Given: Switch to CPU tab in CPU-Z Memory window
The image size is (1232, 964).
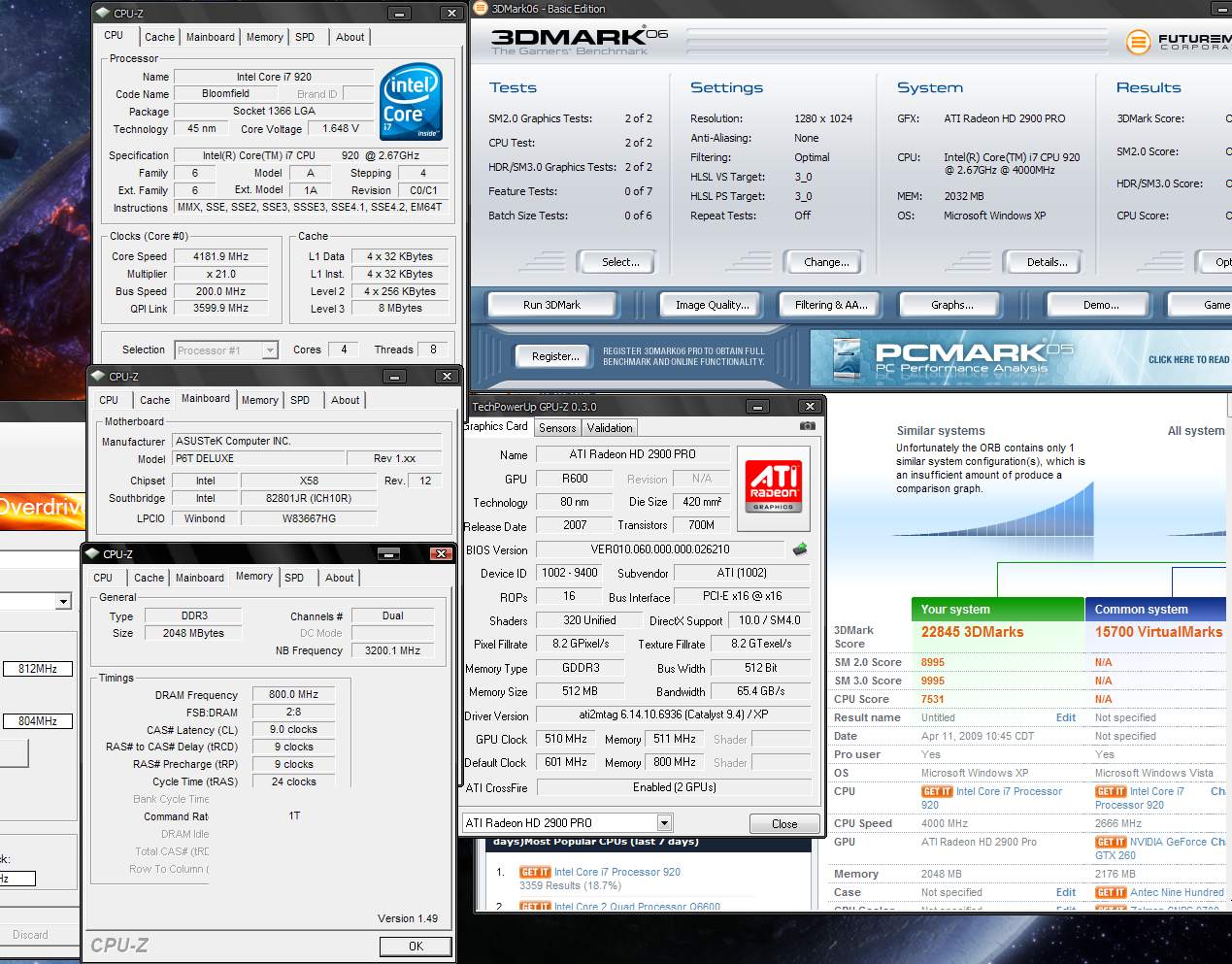Looking at the screenshot, I should (103, 578).
